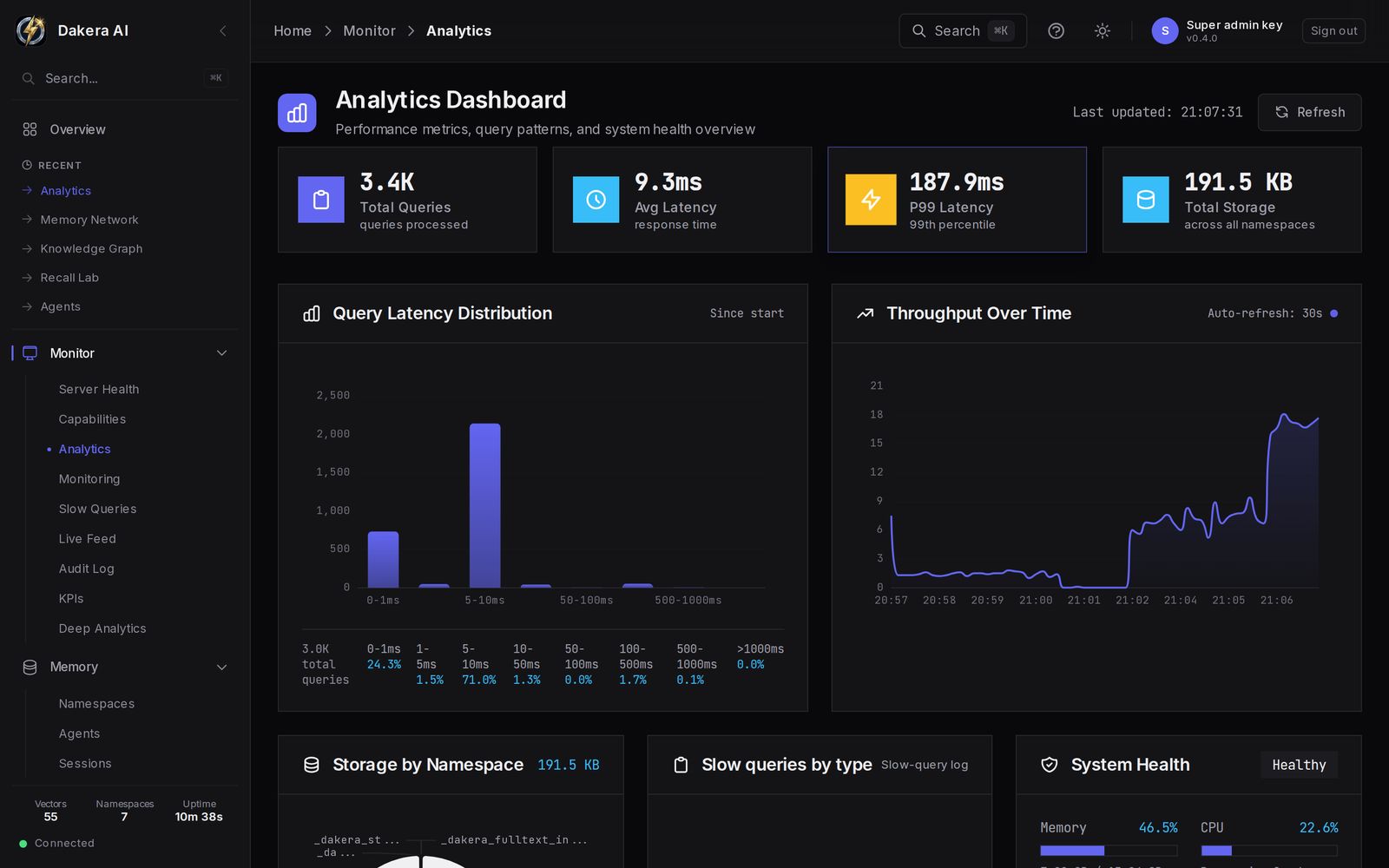Open Audit Log page
The width and height of the screenshot is (1389, 868).
(86, 569)
